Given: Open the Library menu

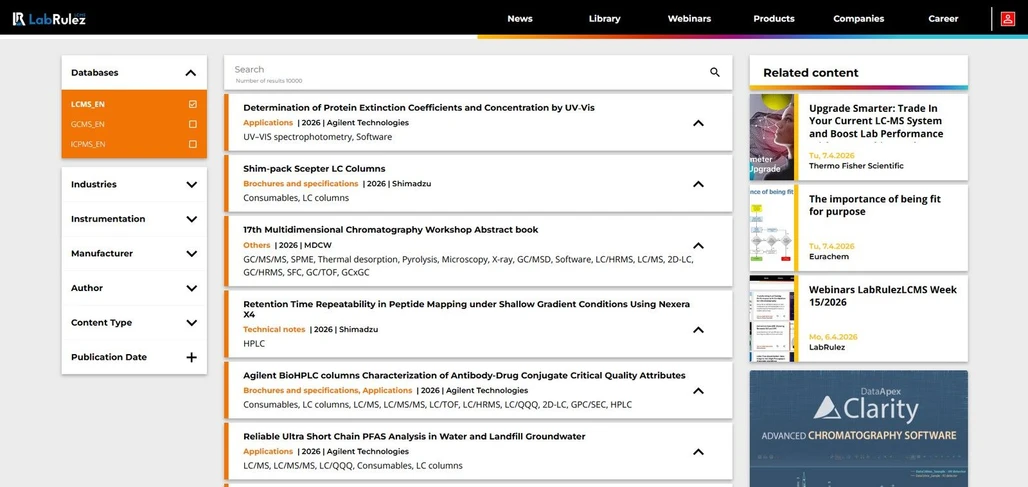Looking at the screenshot, I should tap(604, 18).
